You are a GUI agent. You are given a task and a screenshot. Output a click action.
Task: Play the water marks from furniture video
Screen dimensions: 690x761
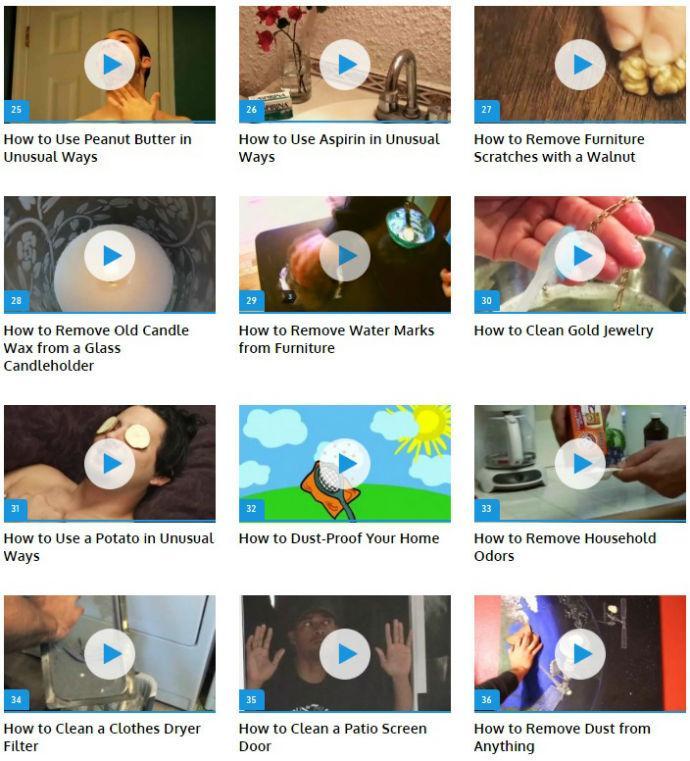pyautogui.click(x=345, y=256)
